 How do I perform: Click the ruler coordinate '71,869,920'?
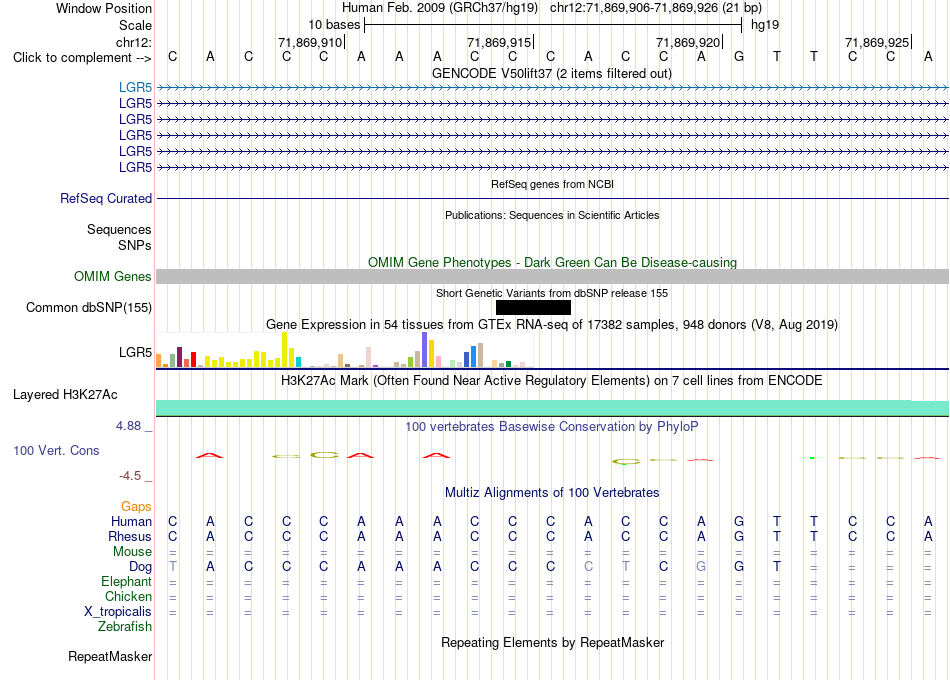coord(688,42)
